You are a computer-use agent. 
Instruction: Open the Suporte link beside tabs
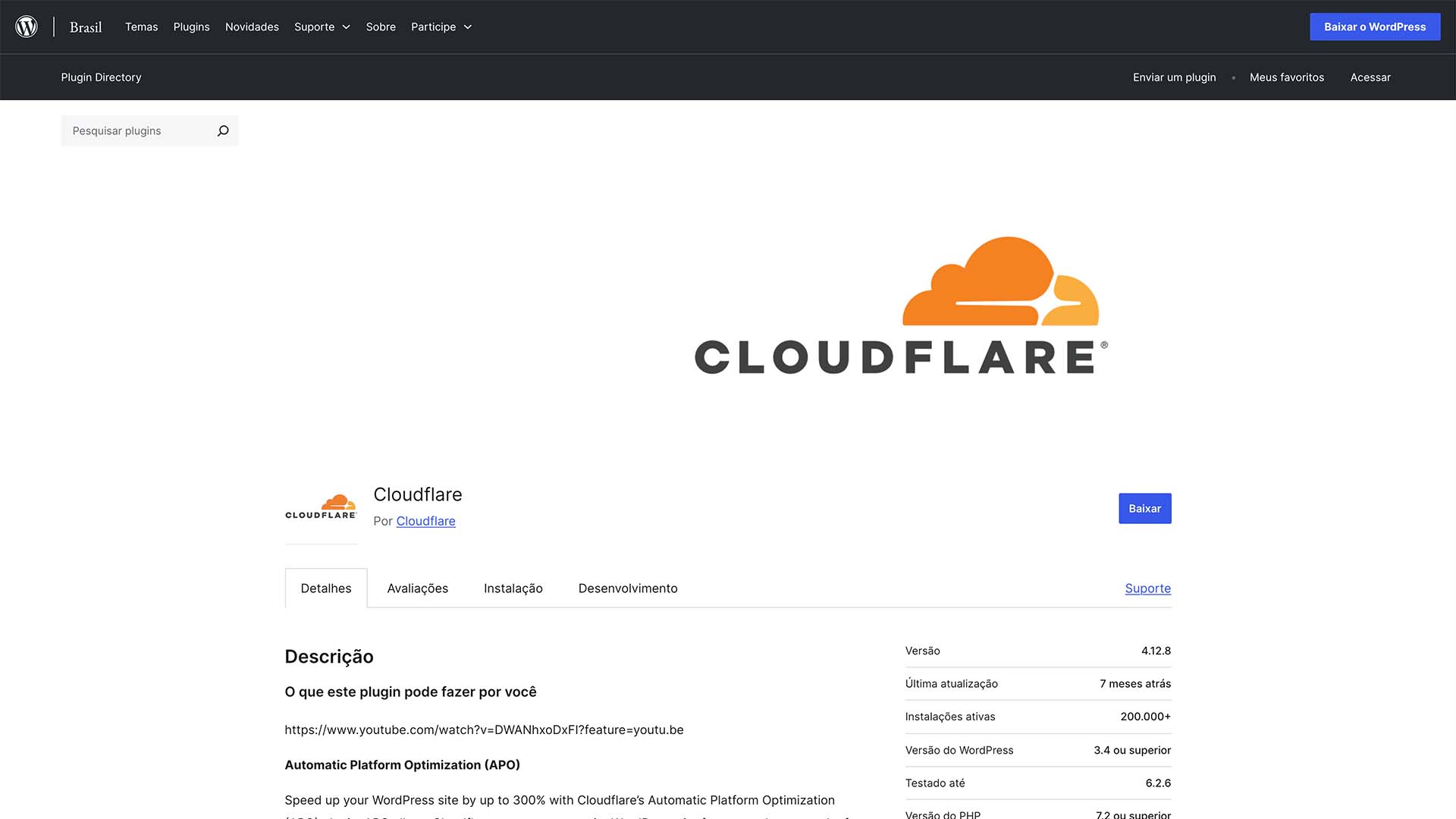(1147, 588)
